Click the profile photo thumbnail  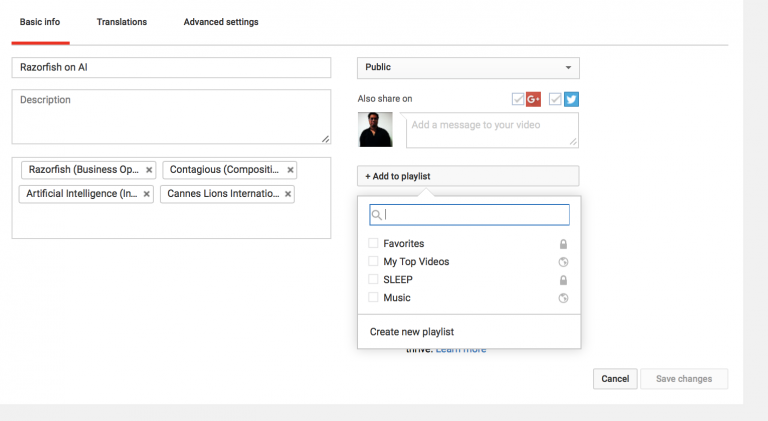click(x=375, y=130)
